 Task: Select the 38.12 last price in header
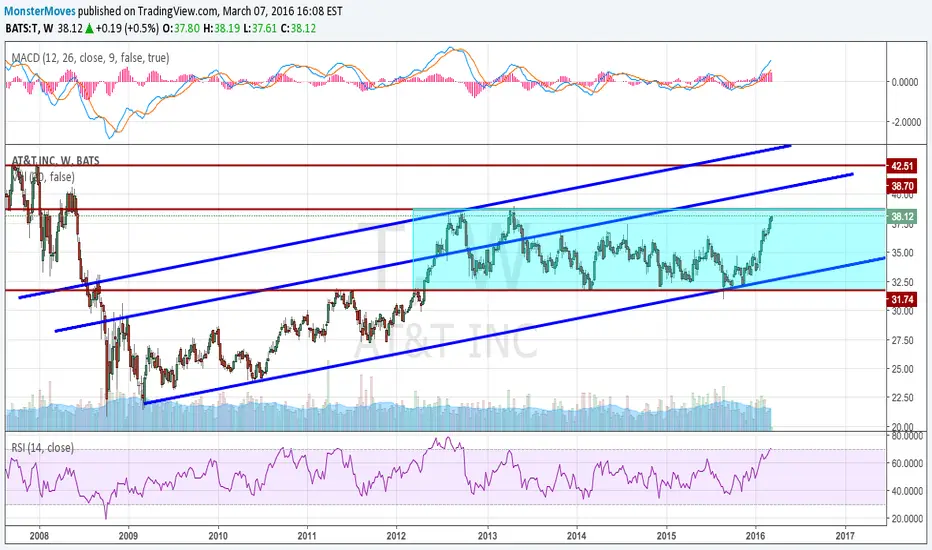point(70,28)
